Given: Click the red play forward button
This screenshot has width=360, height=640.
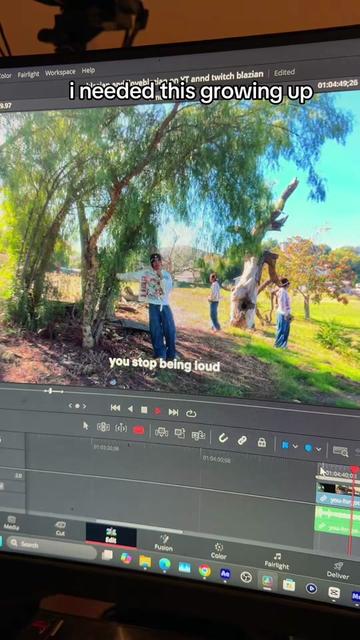Looking at the screenshot, I should point(158,411).
